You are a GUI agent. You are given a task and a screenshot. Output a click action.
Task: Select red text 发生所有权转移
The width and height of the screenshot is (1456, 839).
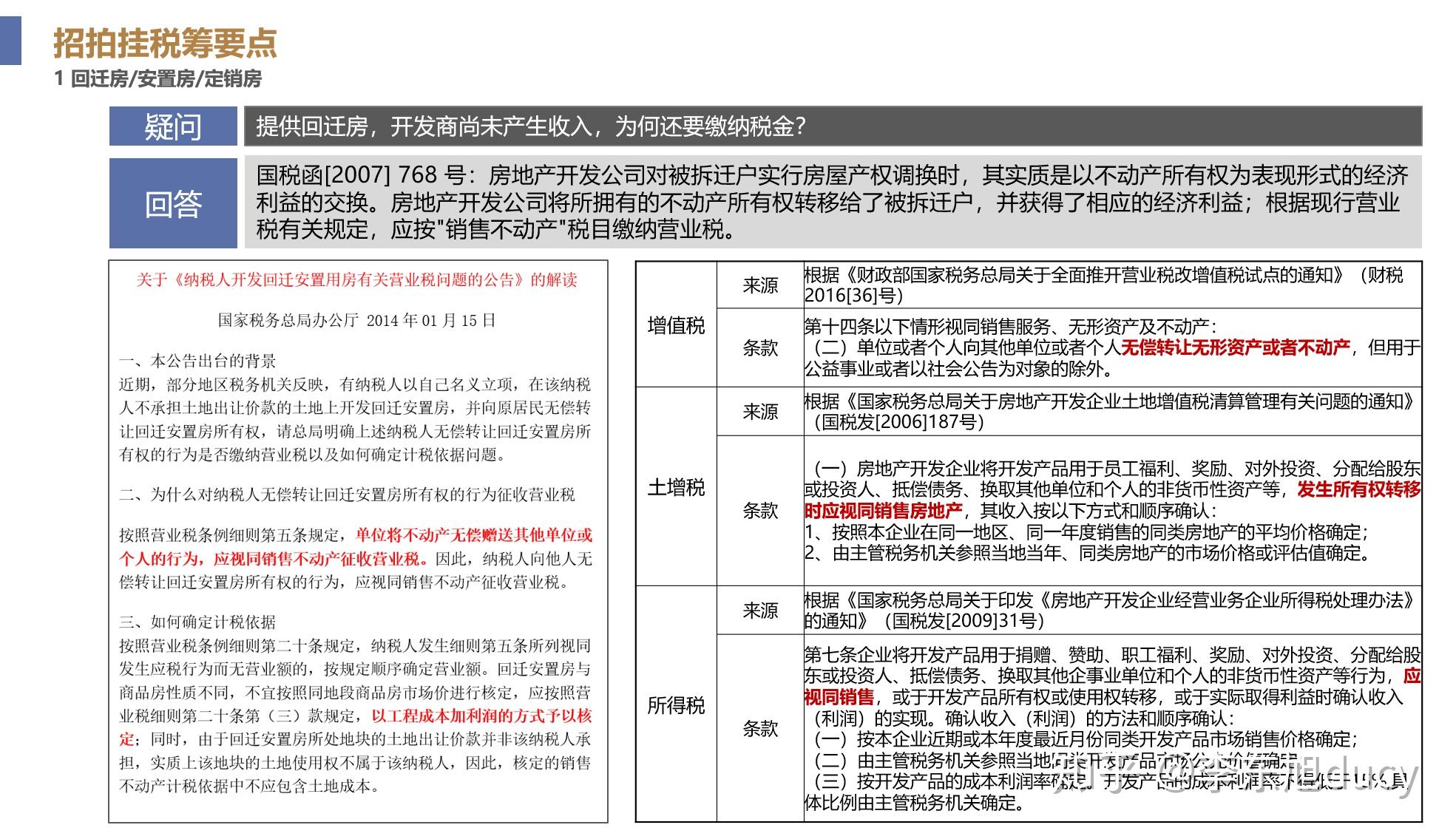[x=1359, y=489]
